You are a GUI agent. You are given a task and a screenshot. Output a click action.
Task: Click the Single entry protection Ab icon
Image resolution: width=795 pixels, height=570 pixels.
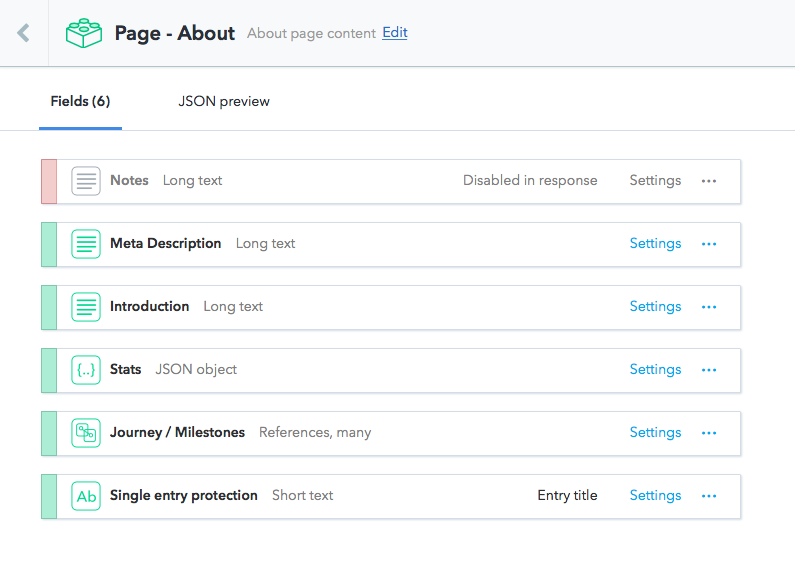(86, 495)
